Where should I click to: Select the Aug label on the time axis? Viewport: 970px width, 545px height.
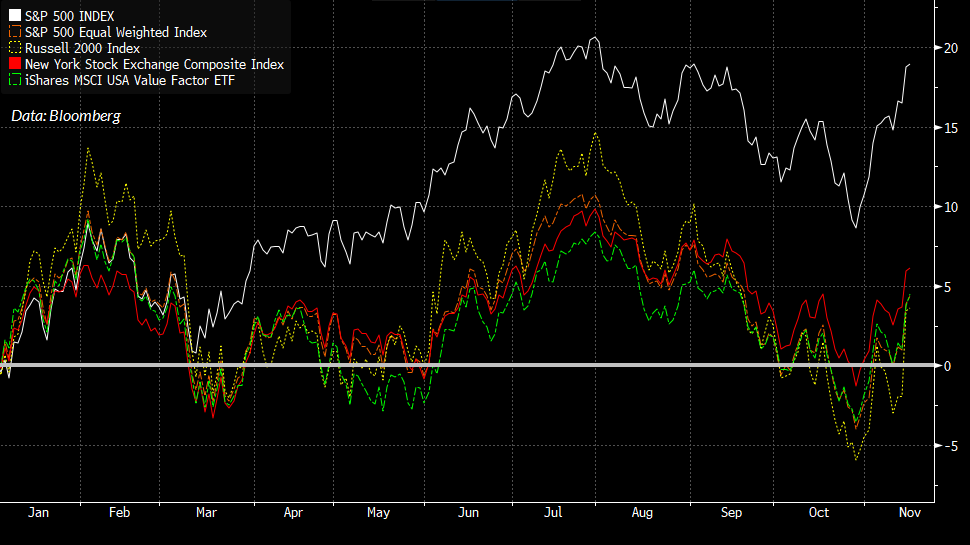642,512
